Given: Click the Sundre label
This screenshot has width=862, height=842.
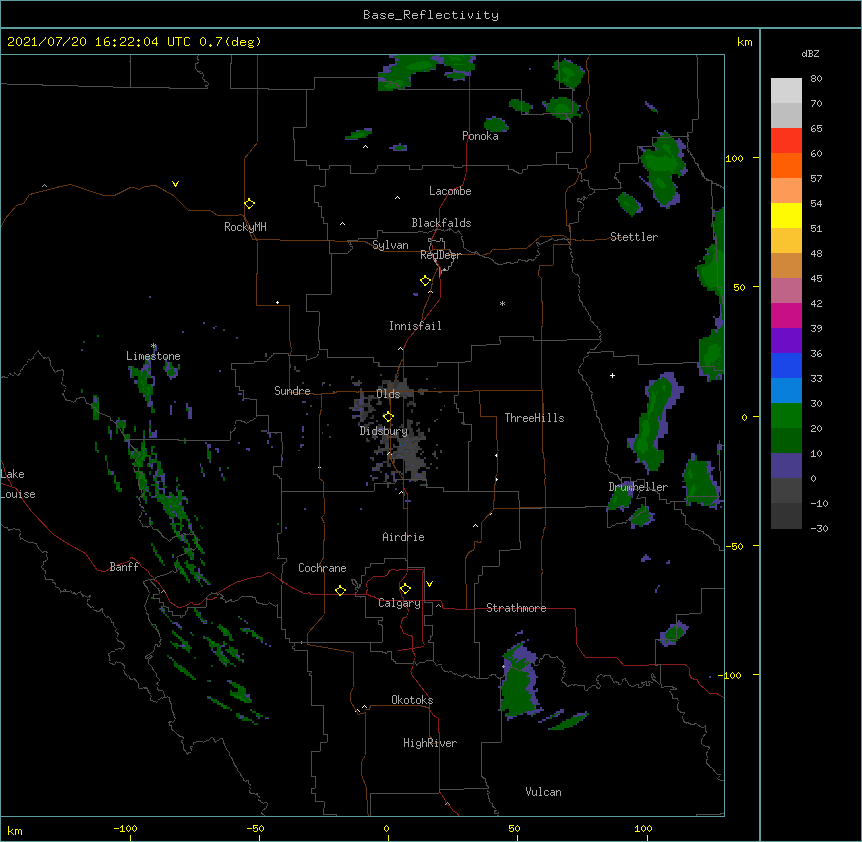Looking at the screenshot, I should pyautogui.click(x=292, y=391).
